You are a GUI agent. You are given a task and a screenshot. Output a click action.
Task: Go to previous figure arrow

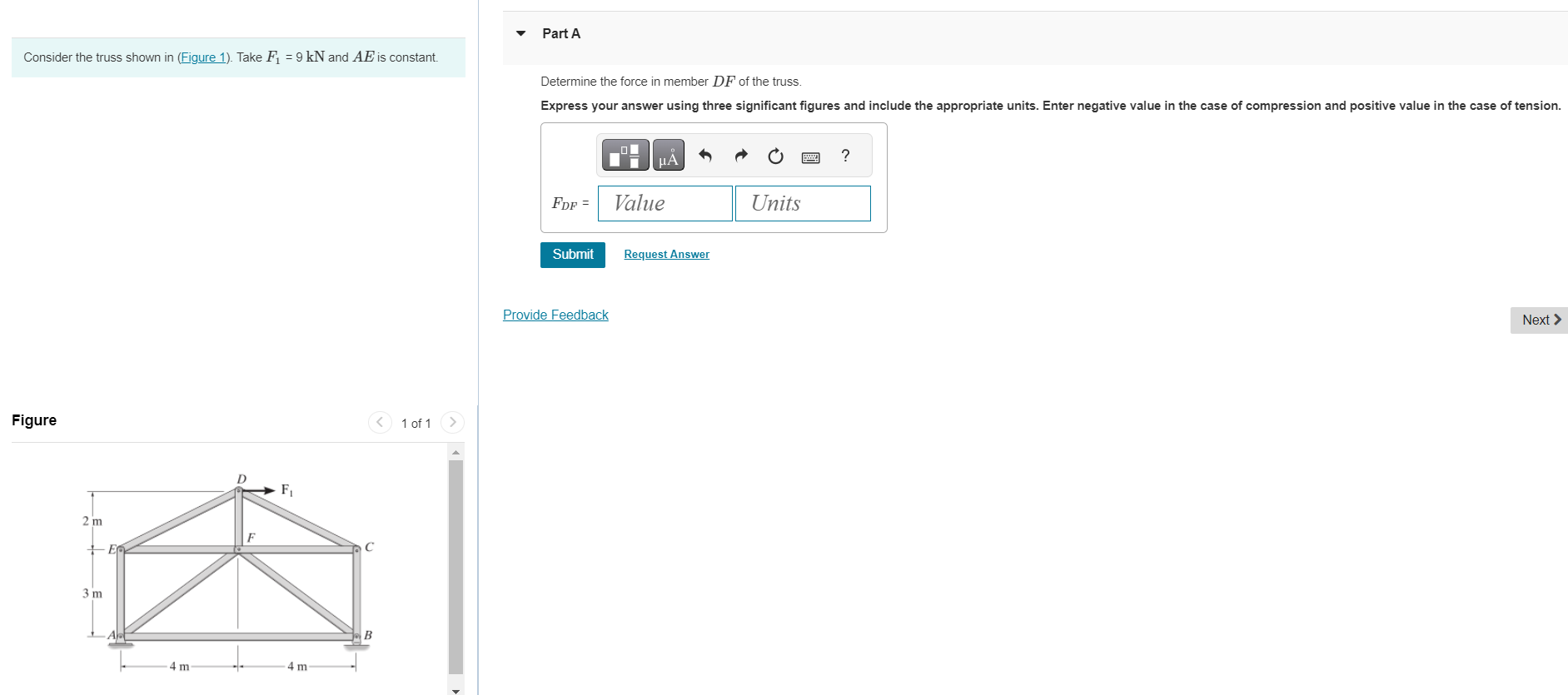[380, 422]
